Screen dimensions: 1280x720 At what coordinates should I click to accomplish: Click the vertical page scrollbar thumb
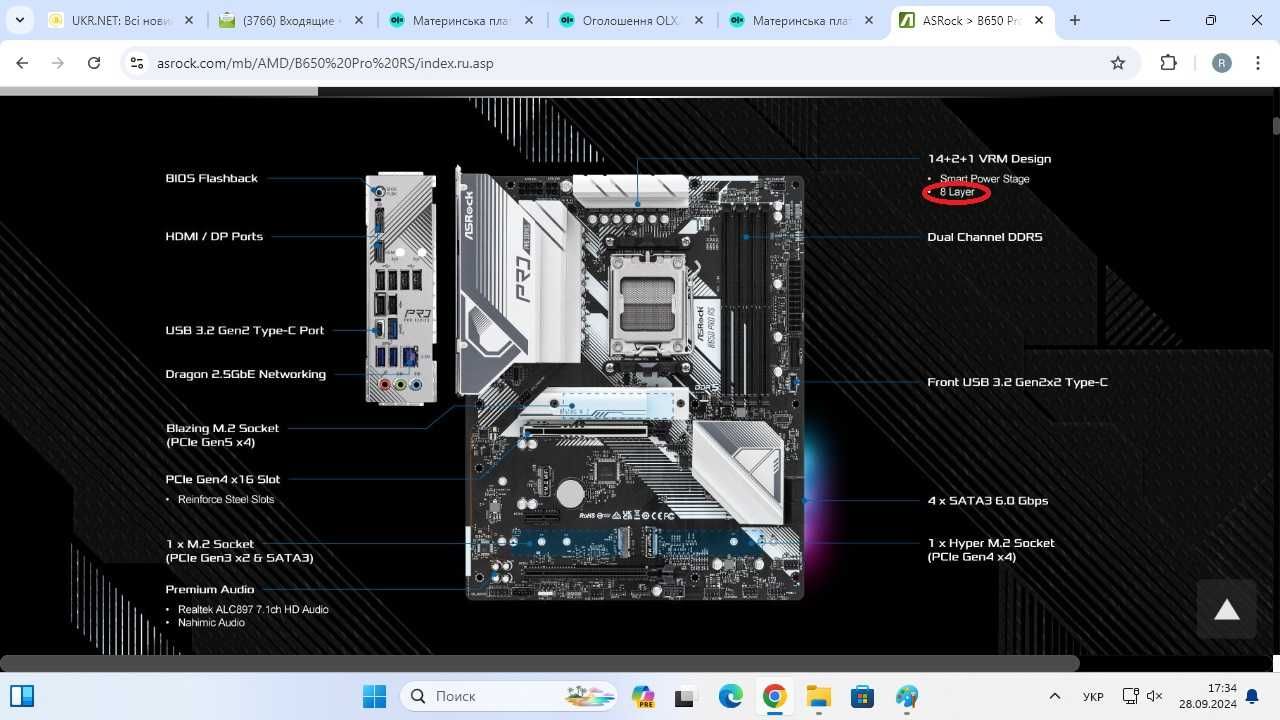[1276, 126]
